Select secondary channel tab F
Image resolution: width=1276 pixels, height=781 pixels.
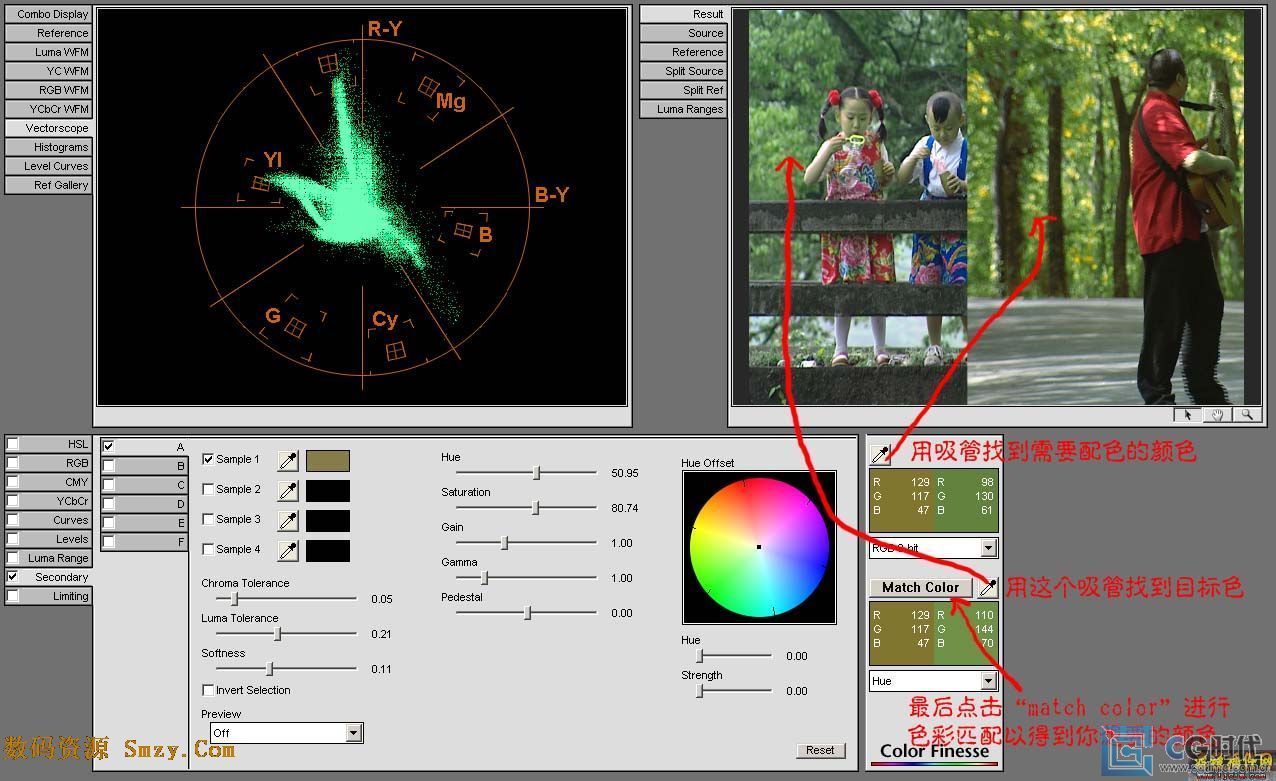click(144, 542)
